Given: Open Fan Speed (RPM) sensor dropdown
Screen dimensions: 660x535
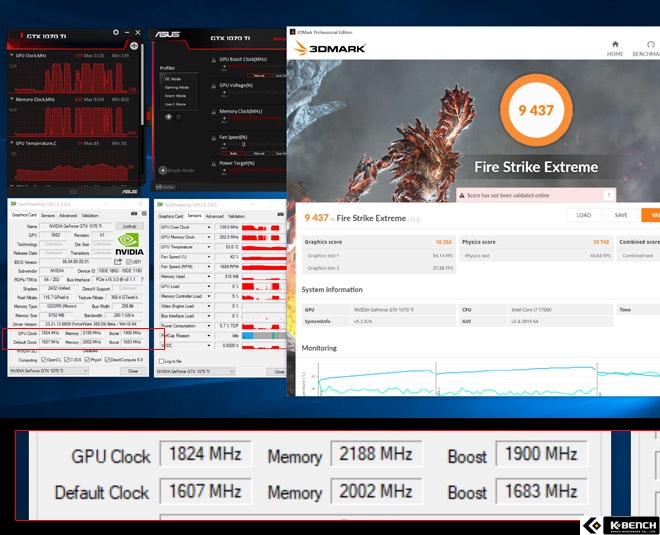Looking at the screenshot, I should coord(208,266).
